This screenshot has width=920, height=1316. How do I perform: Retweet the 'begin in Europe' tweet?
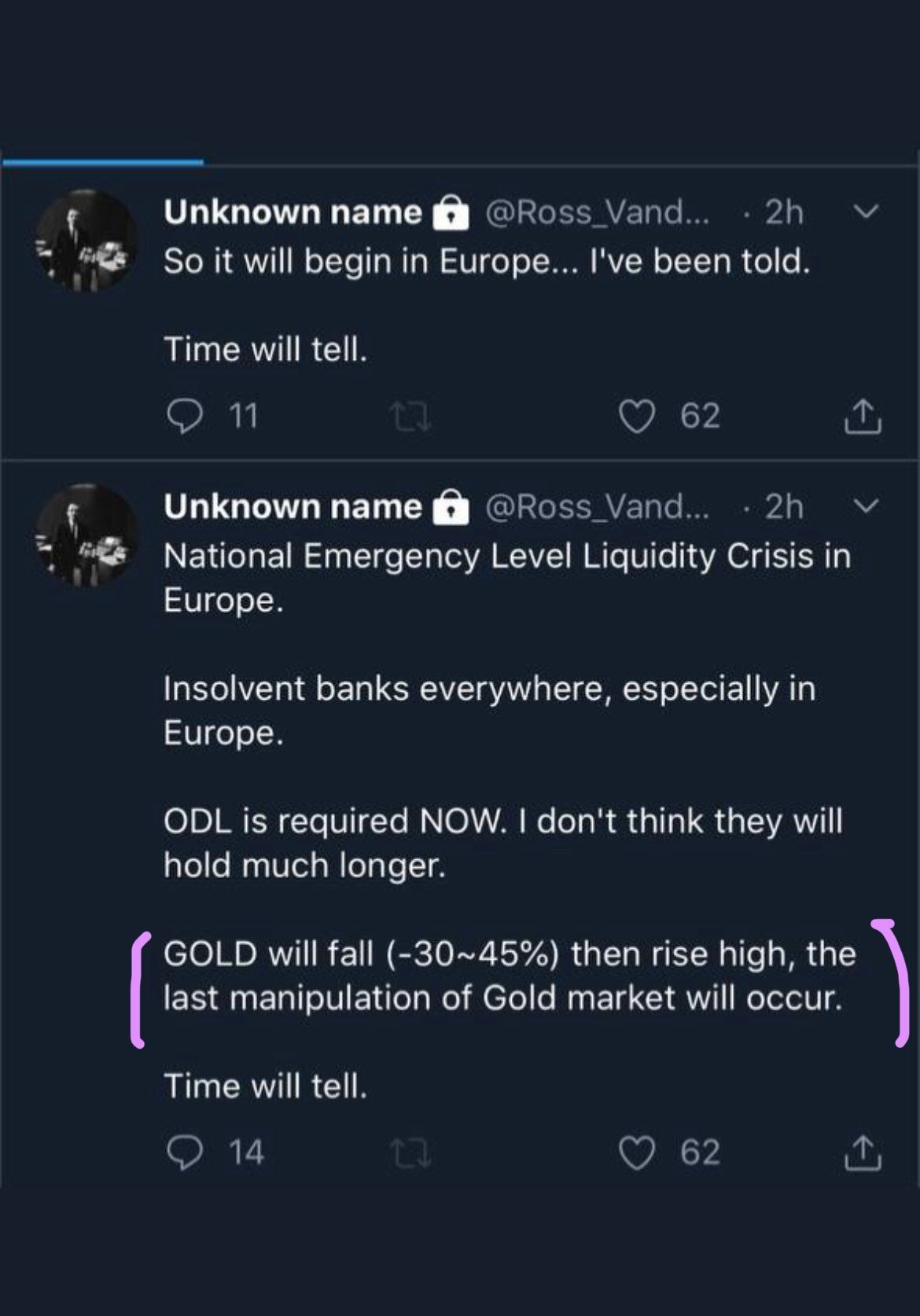[410, 417]
